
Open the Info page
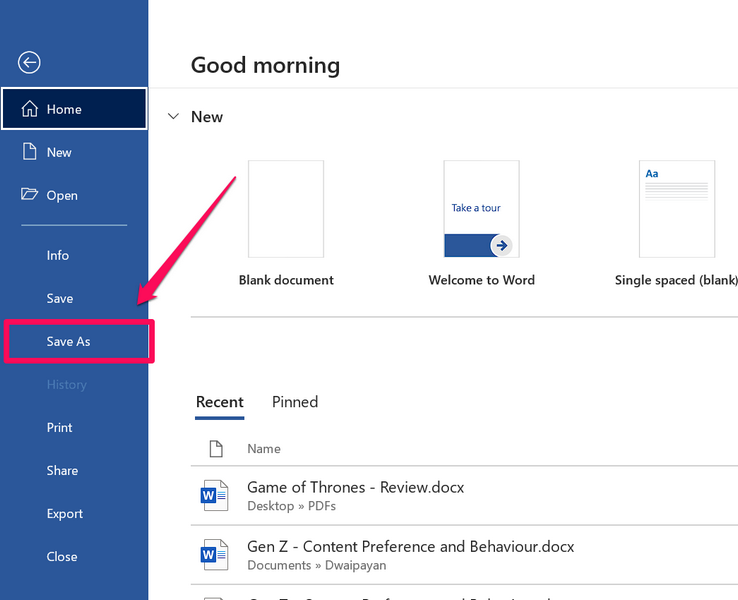point(58,256)
